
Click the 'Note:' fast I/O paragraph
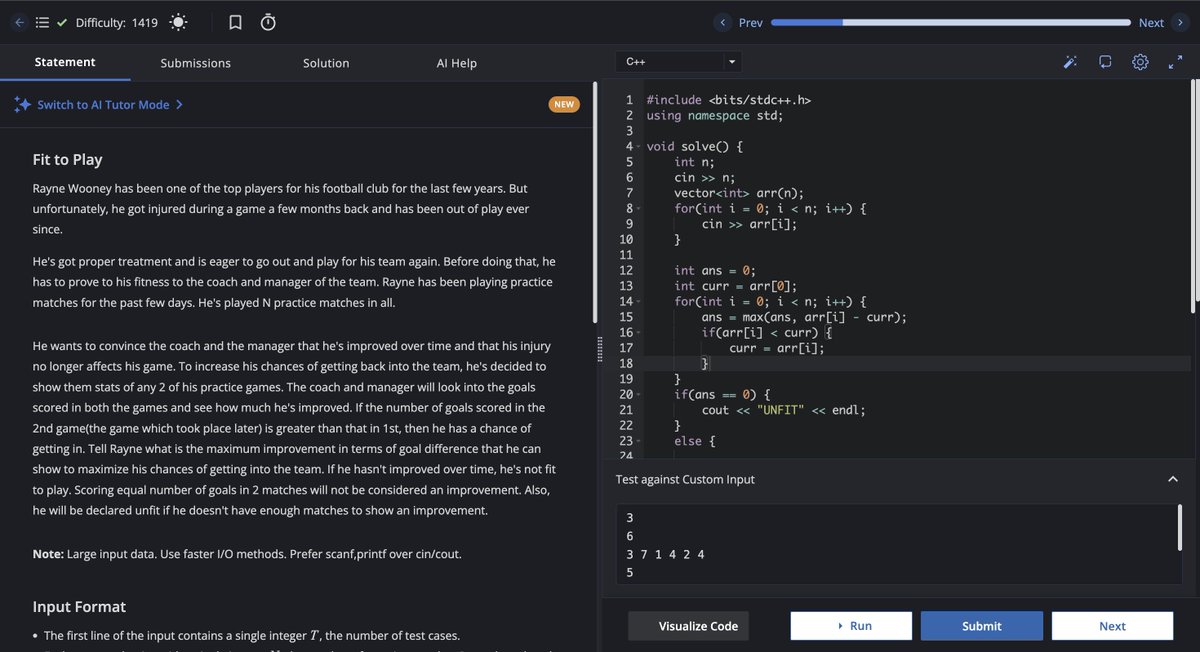pos(247,554)
